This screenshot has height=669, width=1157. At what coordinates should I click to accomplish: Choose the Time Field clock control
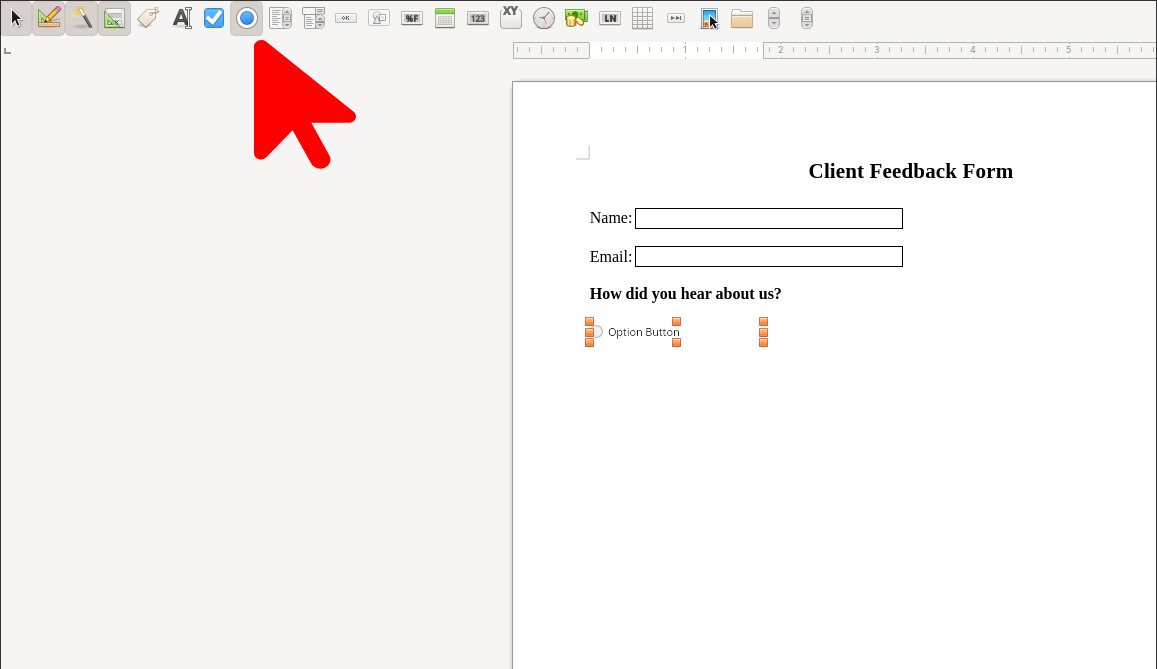(544, 18)
